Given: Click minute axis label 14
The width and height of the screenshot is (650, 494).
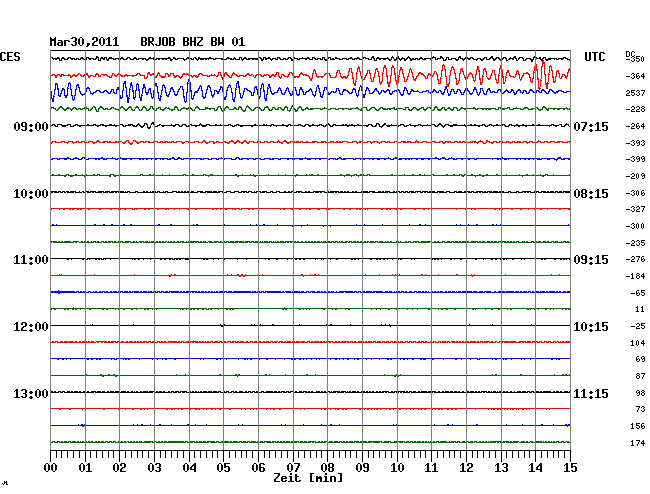Looking at the screenshot, I should point(535,468).
